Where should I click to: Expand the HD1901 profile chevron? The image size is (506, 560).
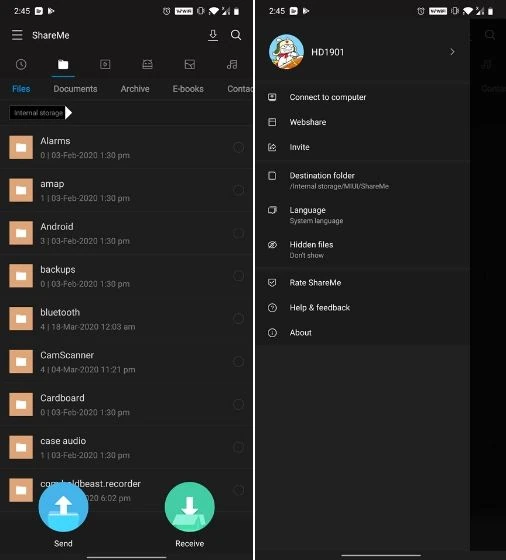pyautogui.click(x=452, y=52)
